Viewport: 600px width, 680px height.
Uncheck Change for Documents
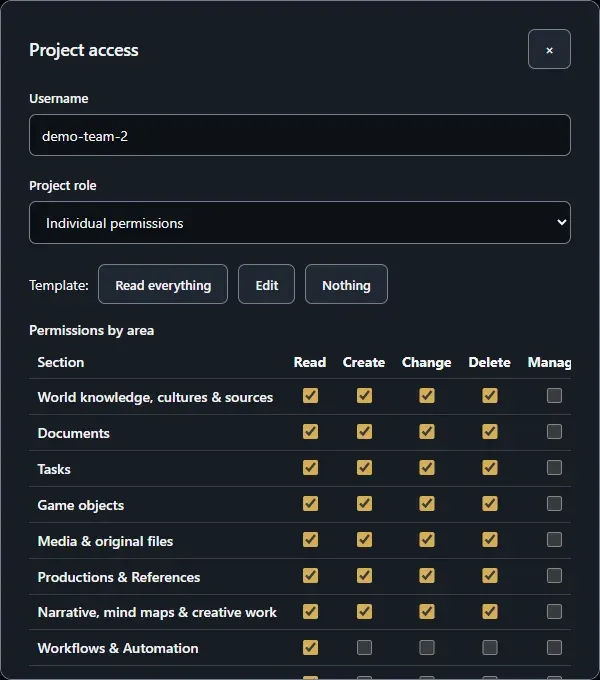[427, 432]
